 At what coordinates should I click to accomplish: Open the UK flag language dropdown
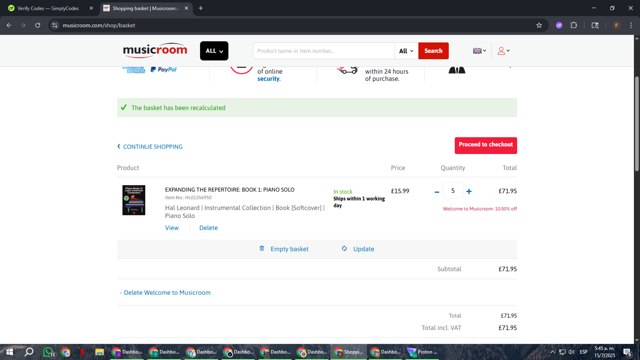[479, 51]
